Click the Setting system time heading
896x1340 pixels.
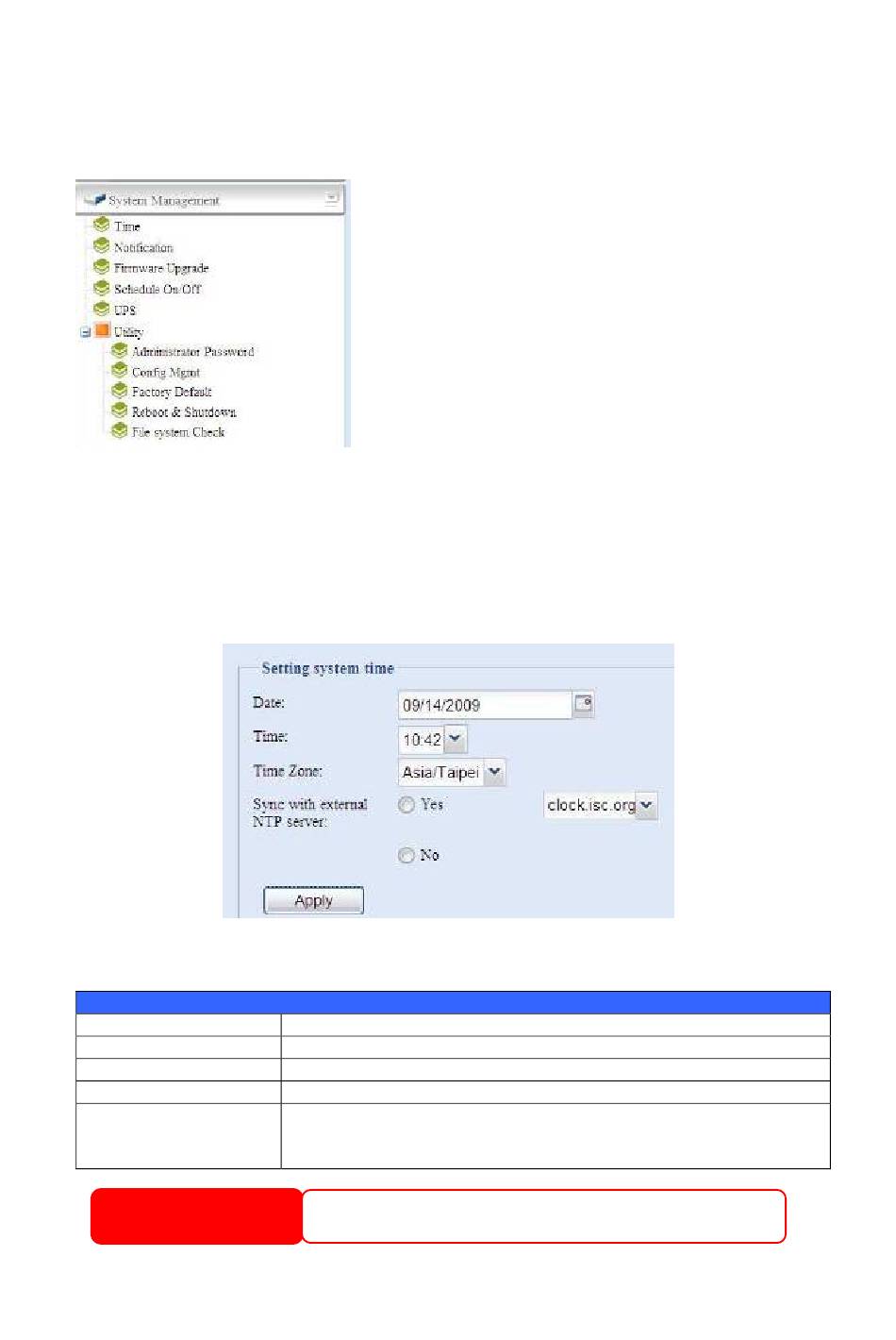[327, 668]
